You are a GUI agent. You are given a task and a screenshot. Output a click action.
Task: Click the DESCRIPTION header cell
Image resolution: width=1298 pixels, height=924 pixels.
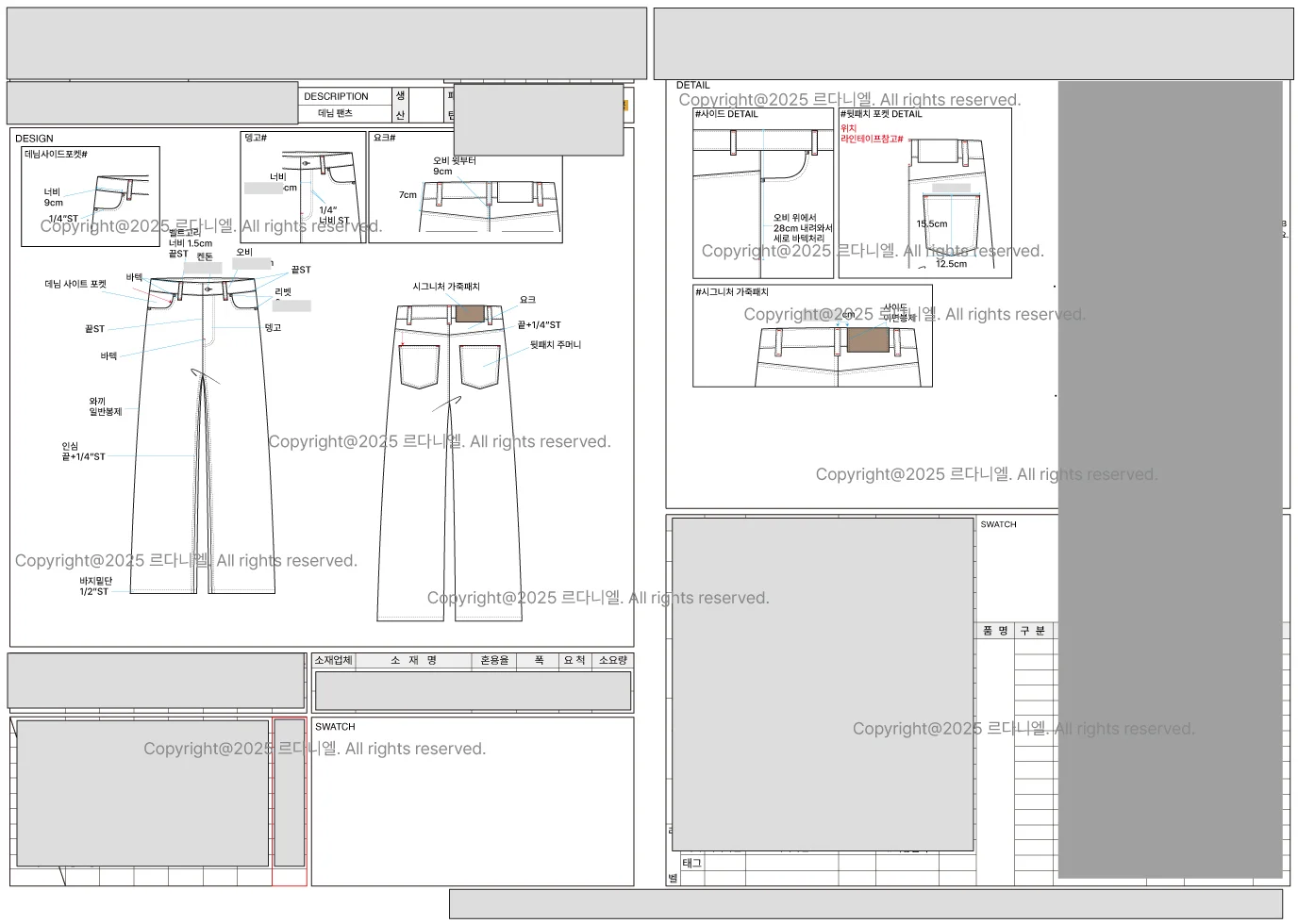point(336,96)
